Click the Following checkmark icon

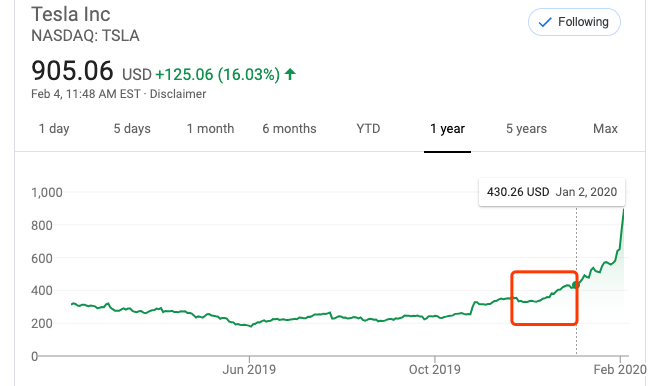[545, 22]
